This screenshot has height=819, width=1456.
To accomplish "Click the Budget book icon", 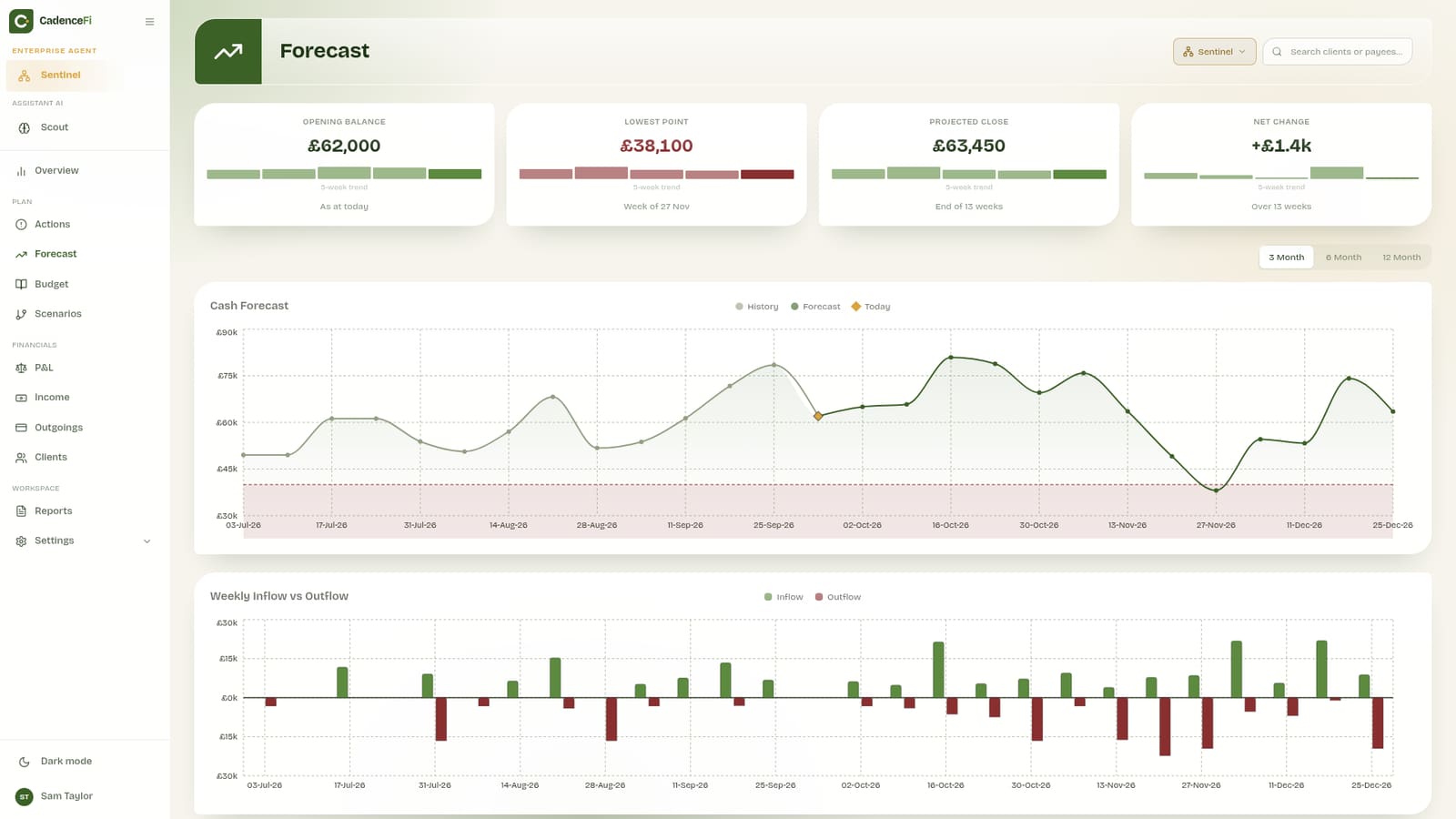I will click(x=21, y=284).
